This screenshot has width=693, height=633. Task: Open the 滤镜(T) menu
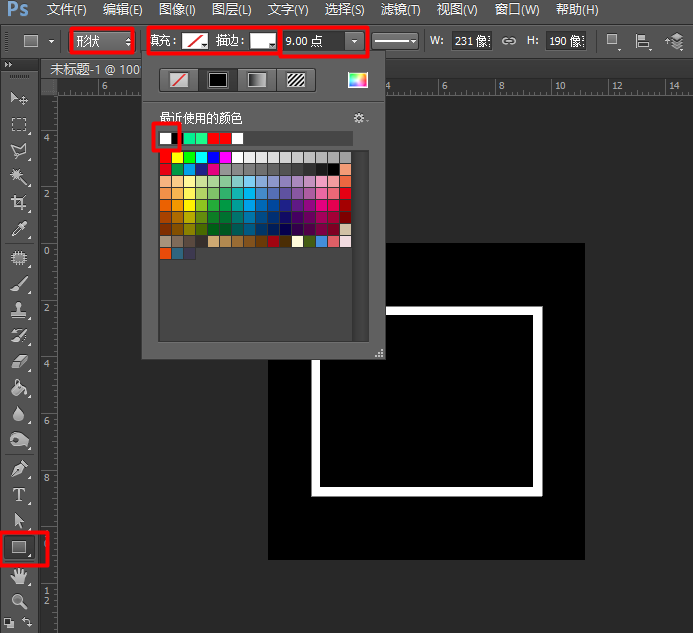(x=400, y=9)
